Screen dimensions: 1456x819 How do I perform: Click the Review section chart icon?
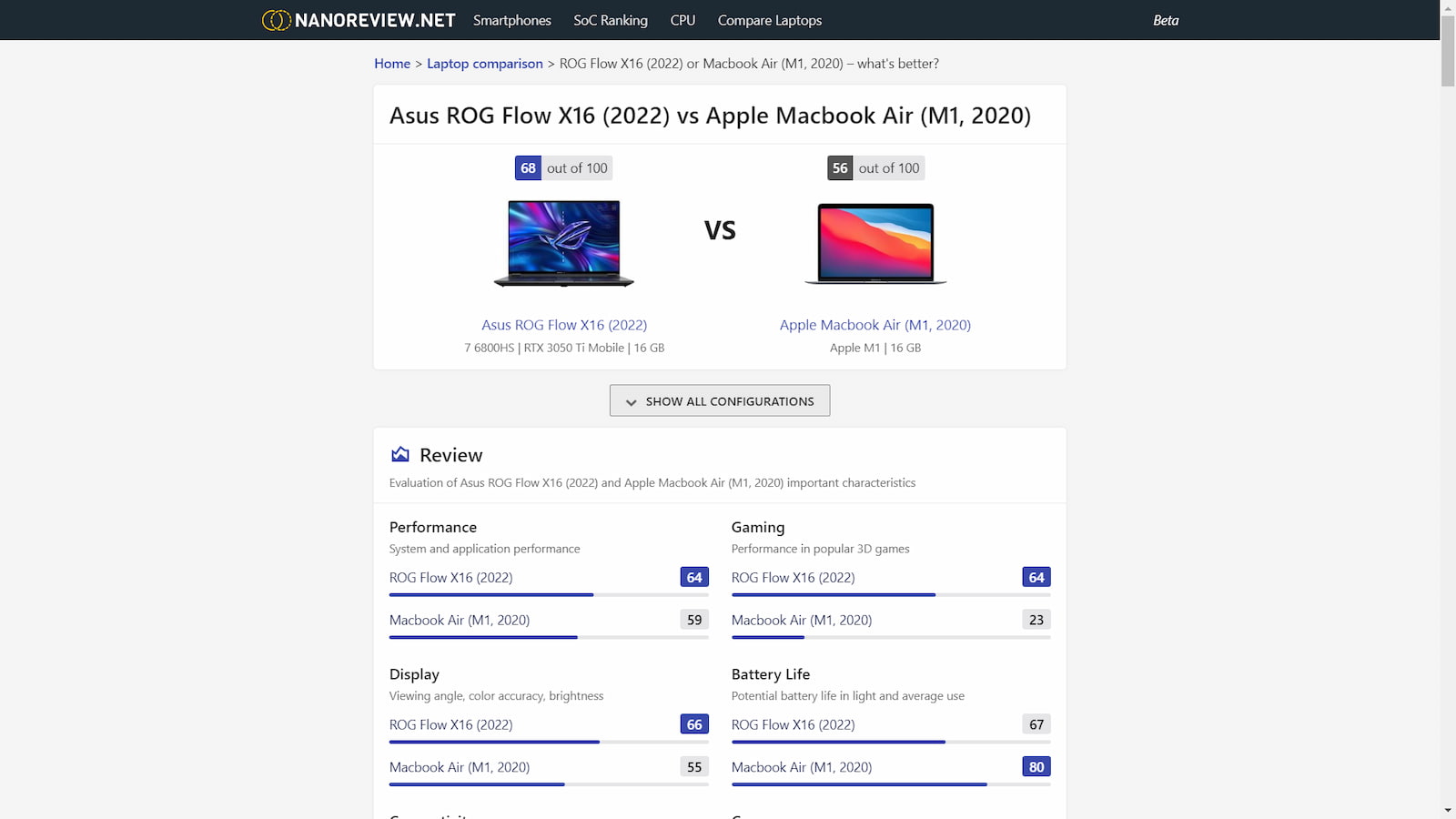click(400, 454)
